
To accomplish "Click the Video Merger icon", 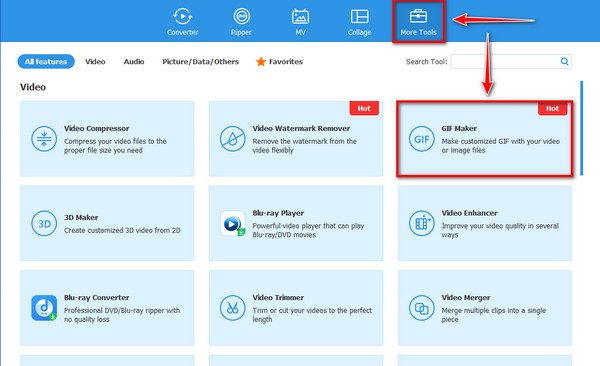I will coord(421,308).
